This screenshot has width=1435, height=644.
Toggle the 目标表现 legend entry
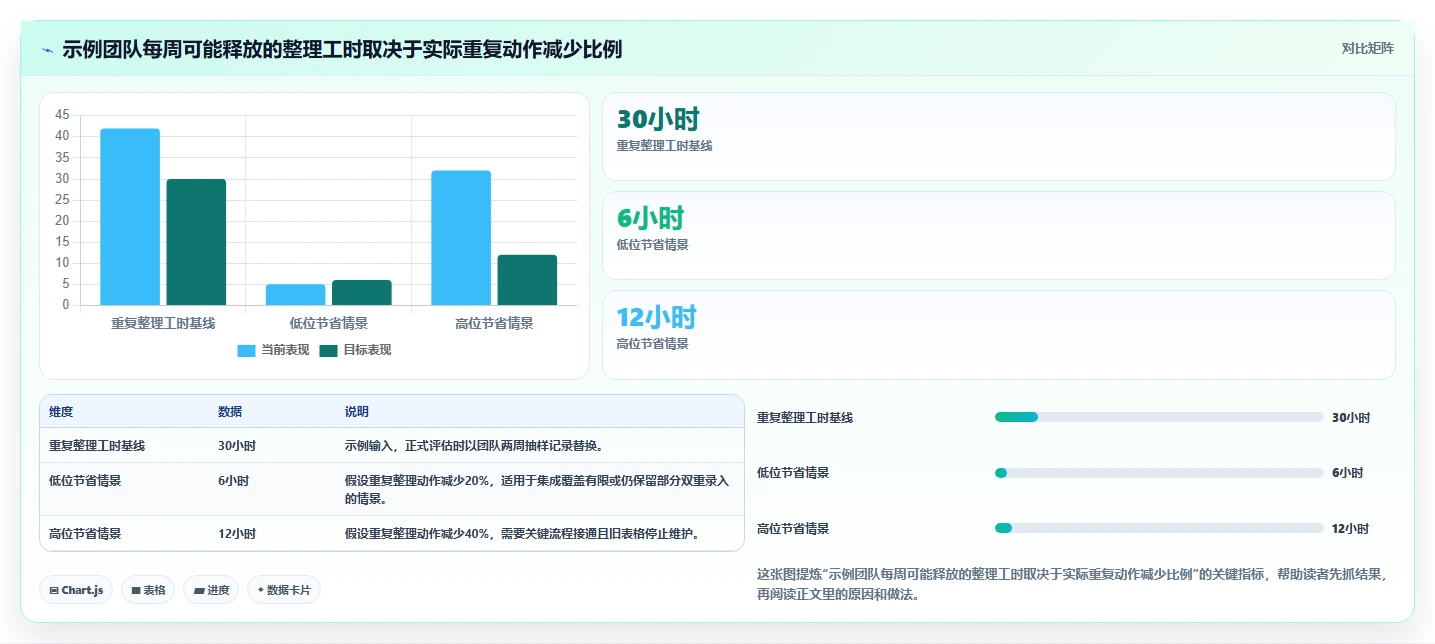click(x=355, y=350)
